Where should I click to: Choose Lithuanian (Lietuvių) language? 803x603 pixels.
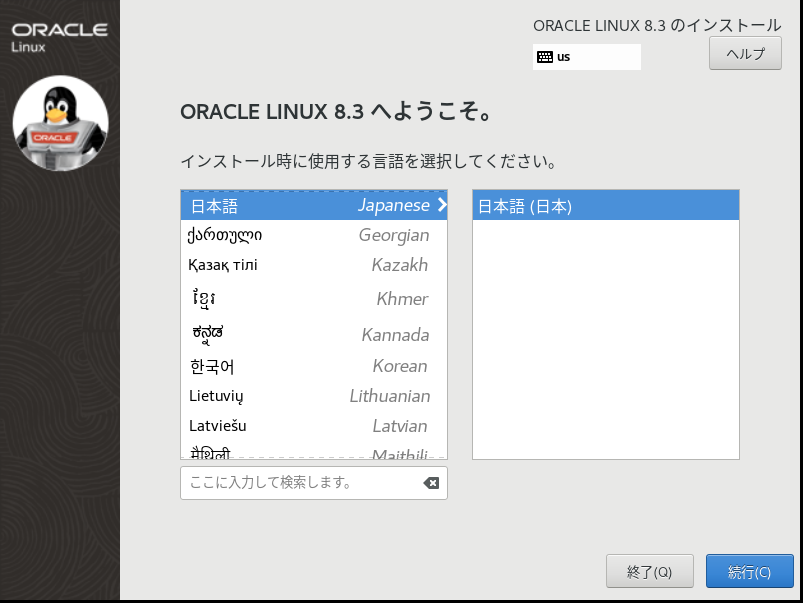coord(313,396)
